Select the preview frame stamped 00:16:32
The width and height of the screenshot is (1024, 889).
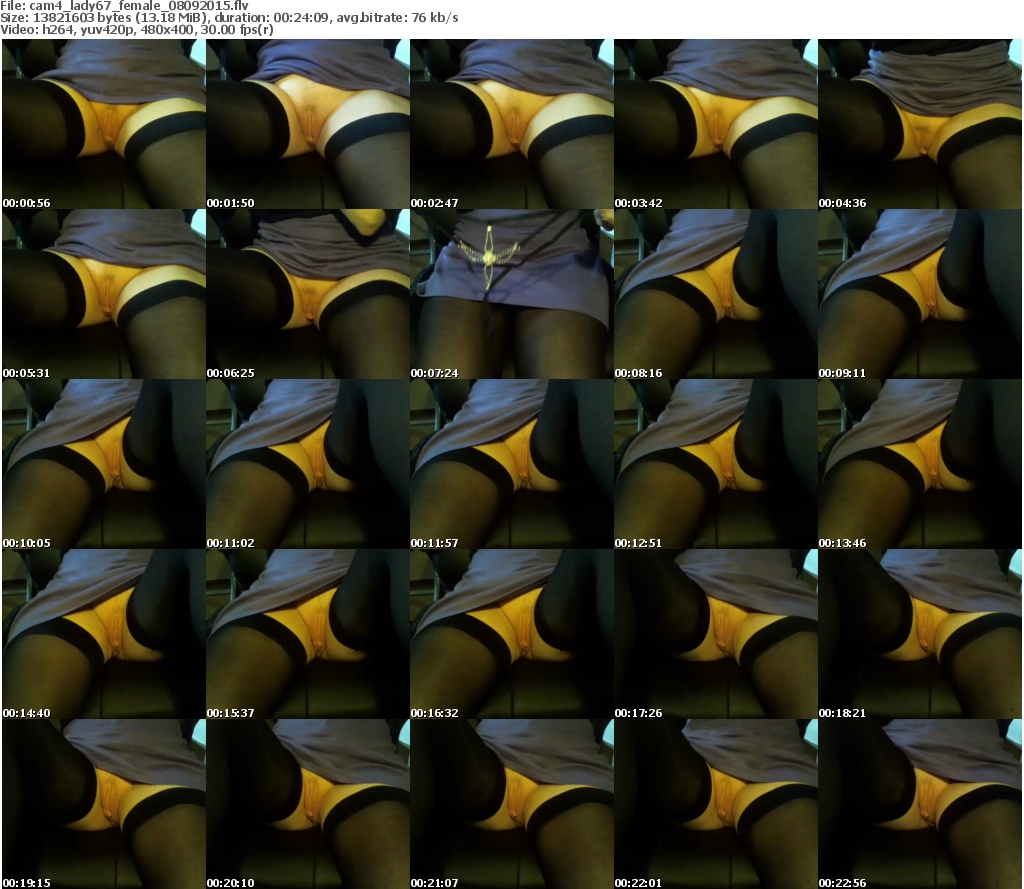coord(512,634)
